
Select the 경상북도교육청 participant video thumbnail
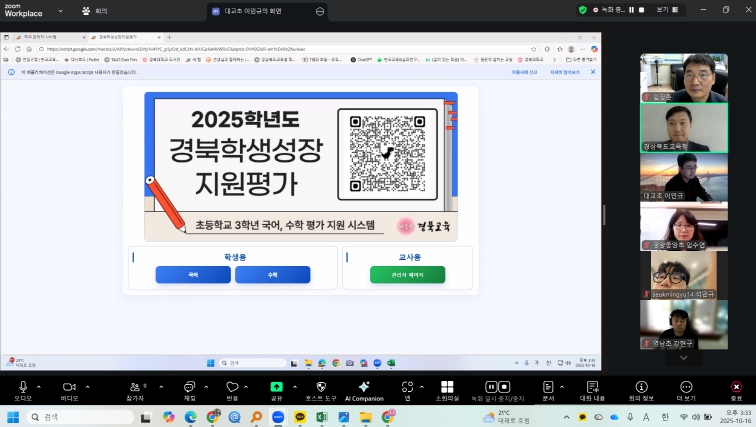[x=676, y=127]
